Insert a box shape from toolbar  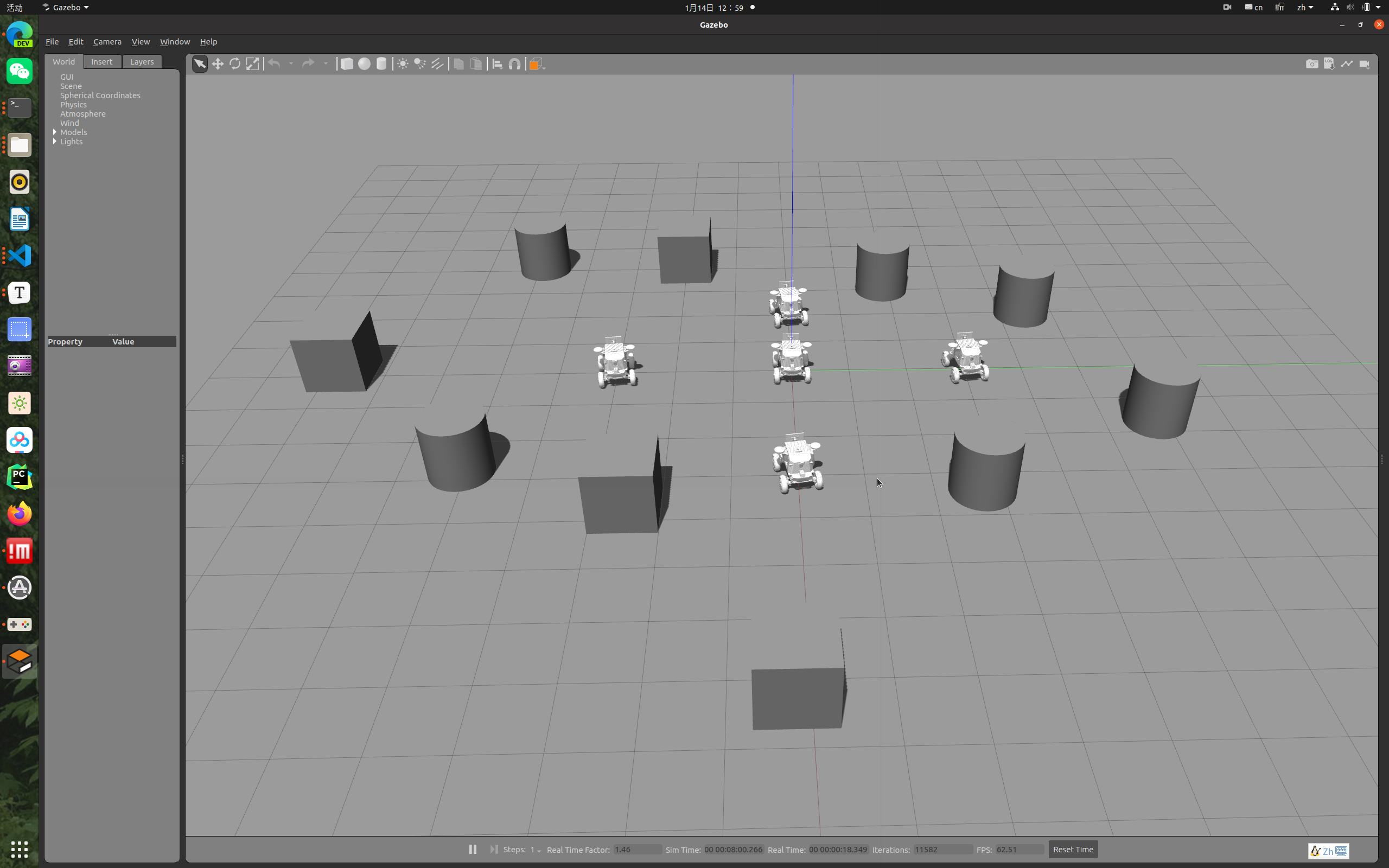(347, 63)
